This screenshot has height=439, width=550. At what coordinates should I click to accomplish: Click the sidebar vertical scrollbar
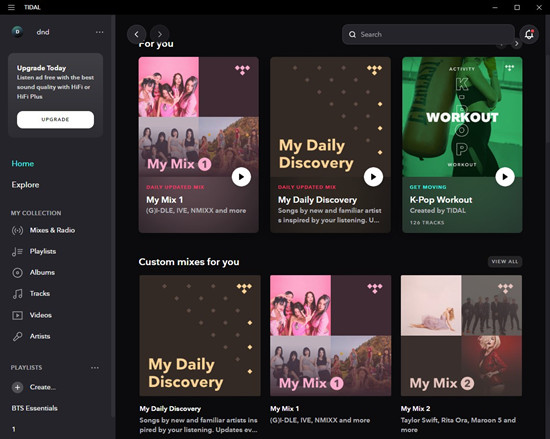[113, 217]
